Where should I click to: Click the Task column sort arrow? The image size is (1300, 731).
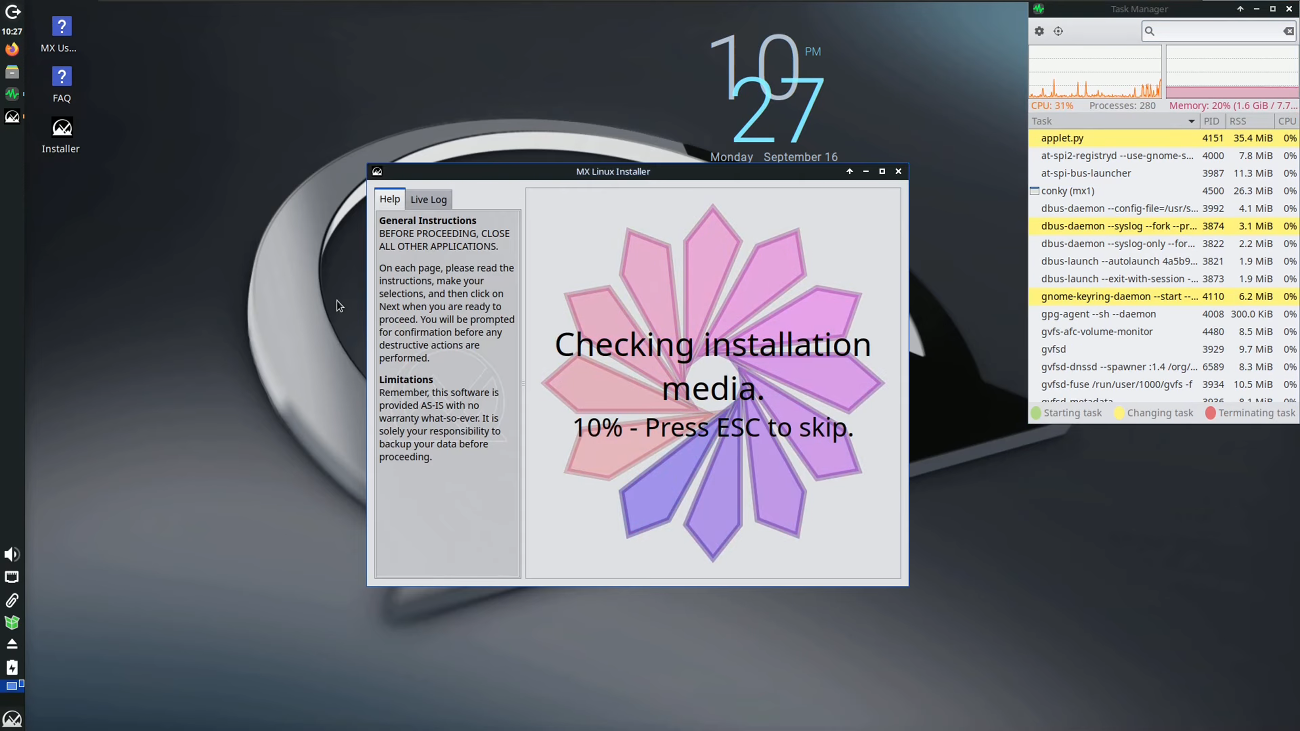pyautogui.click(x=1191, y=121)
